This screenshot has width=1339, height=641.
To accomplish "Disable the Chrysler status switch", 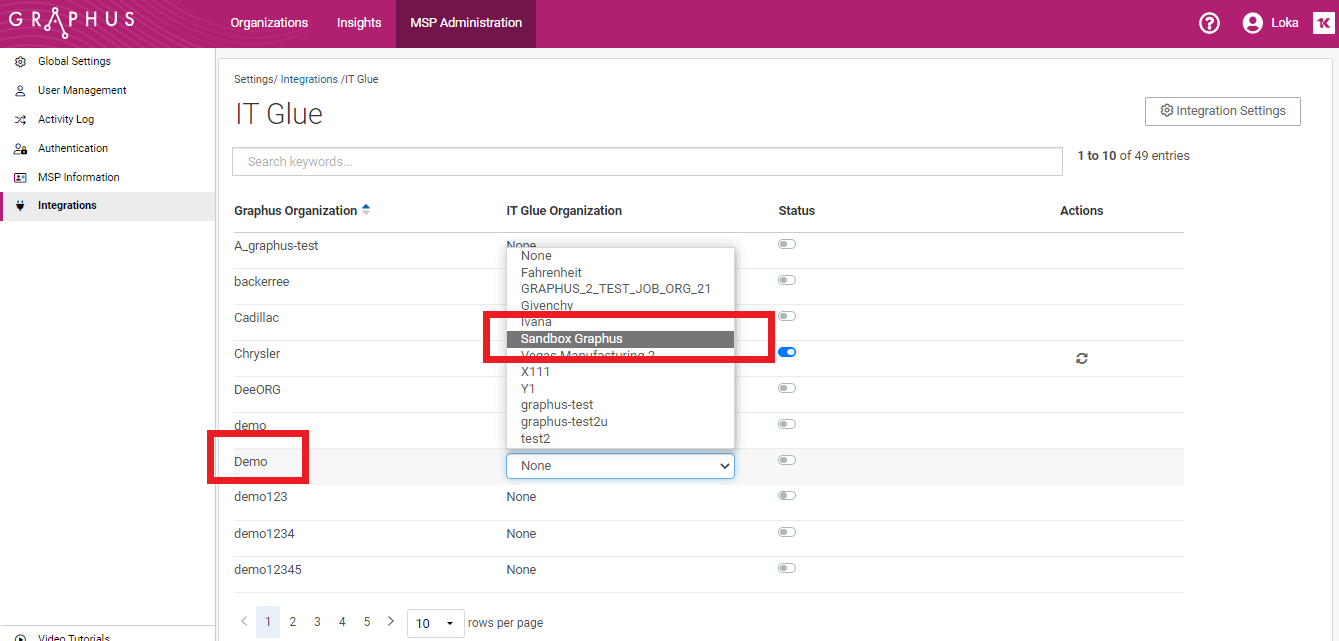I will coord(787,352).
